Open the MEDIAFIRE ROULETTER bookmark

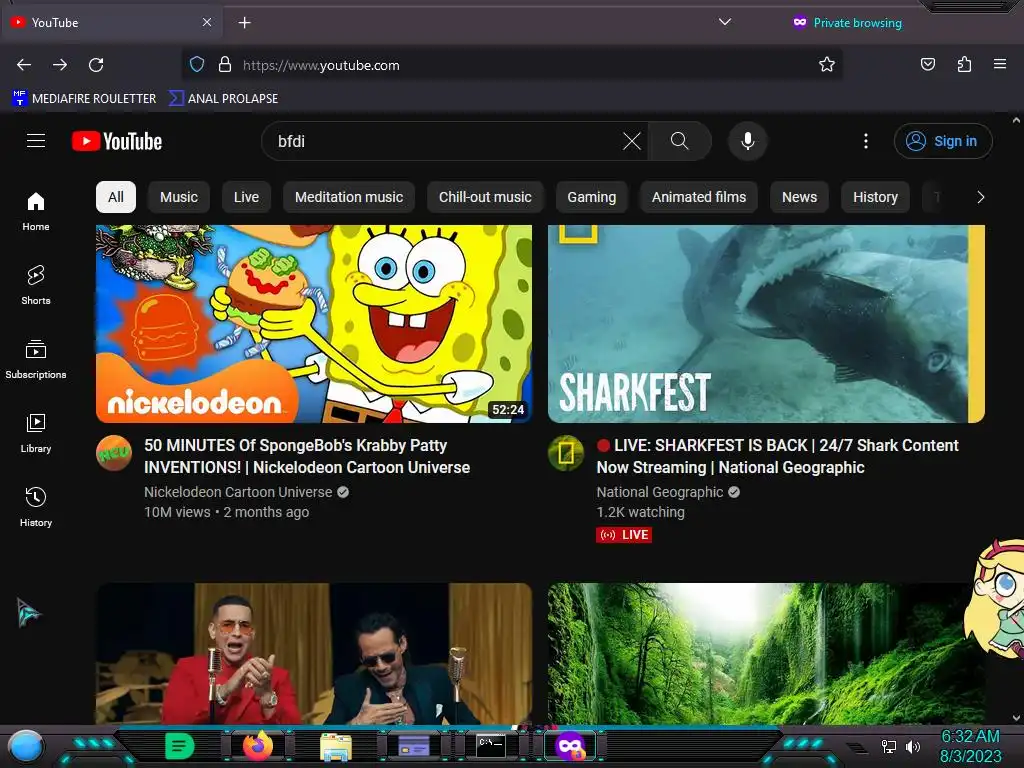84,99
